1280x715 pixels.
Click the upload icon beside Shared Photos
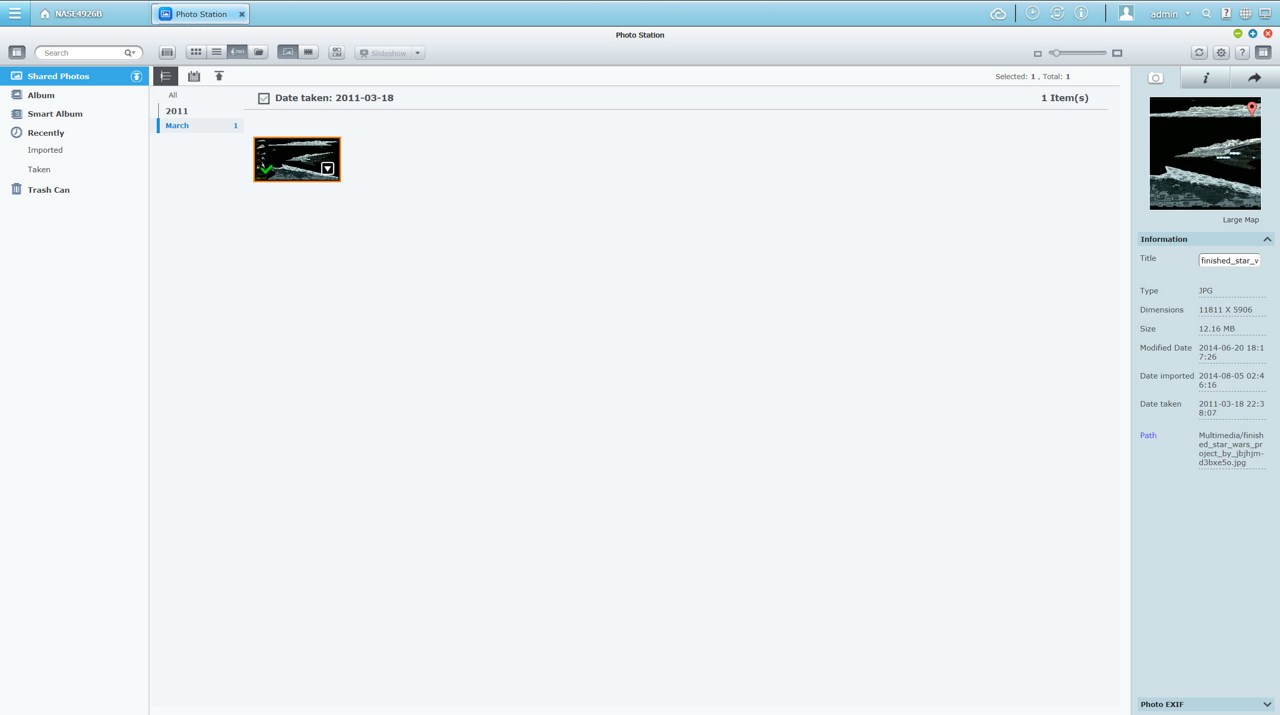[x=136, y=76]
